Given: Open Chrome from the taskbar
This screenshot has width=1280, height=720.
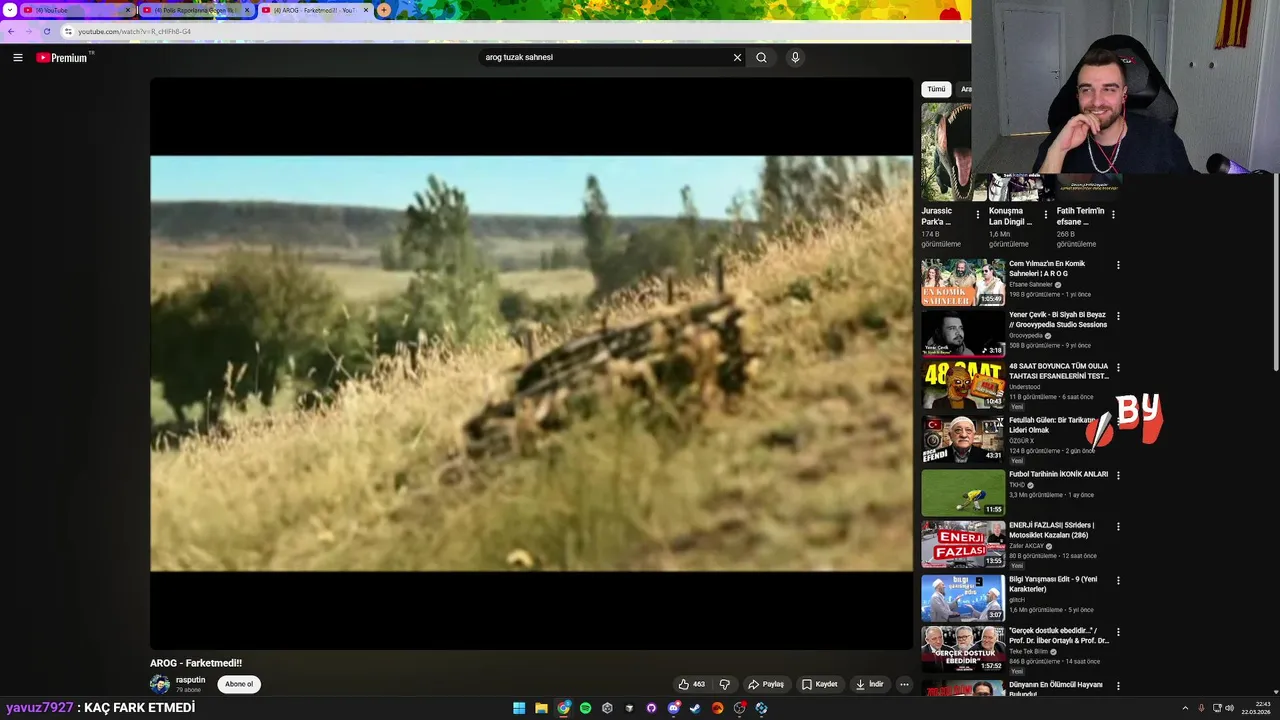Looking at the screenshot, I should point(564,708).
